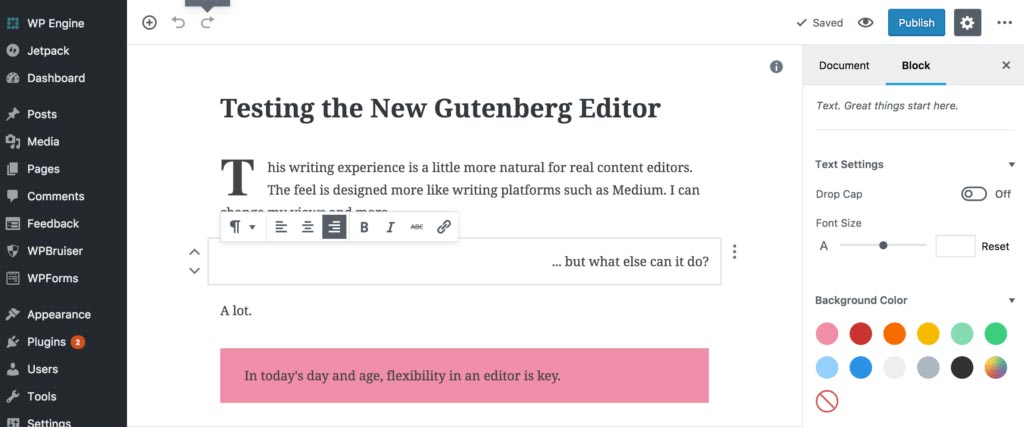1024x427 pixels.
Task: Open the paragraph block type dropdown
Action: [242, 227]
